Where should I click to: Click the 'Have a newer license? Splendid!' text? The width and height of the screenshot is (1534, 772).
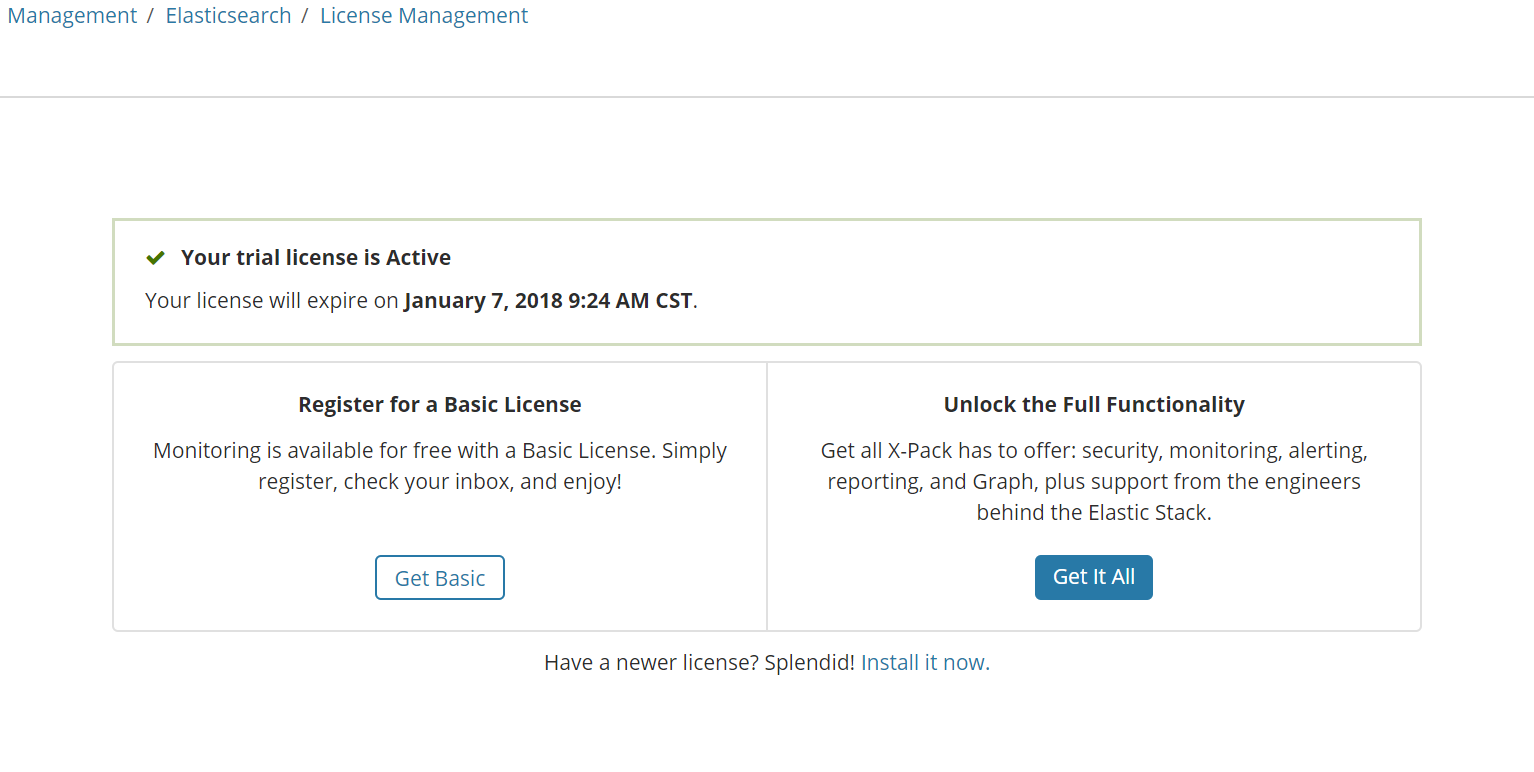(699, 662)
